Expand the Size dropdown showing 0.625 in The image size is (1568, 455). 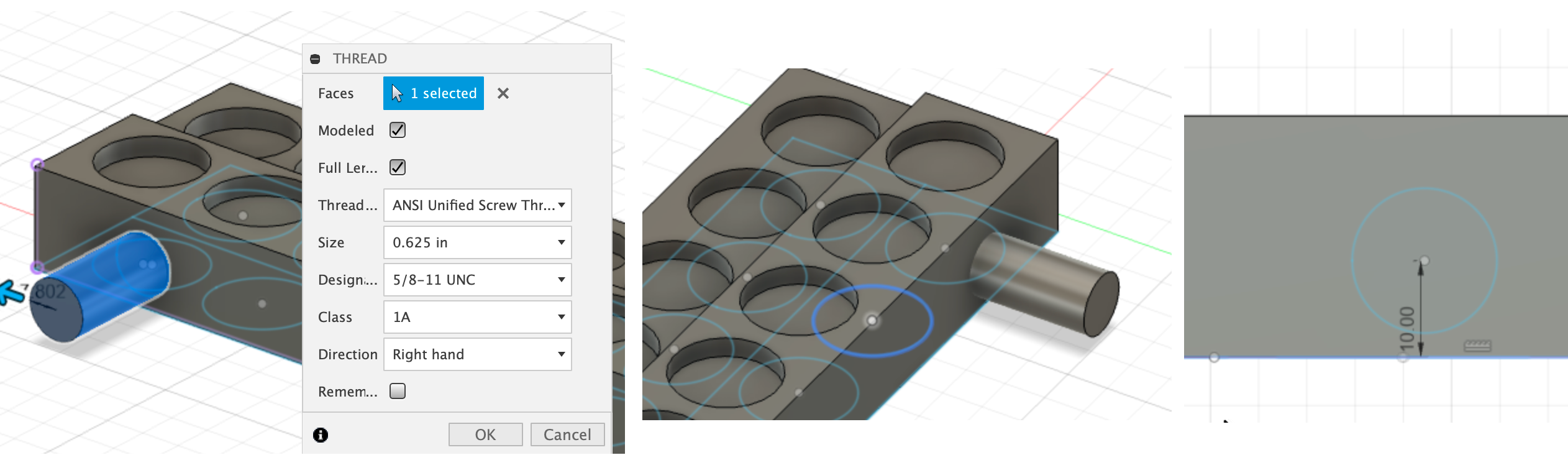coord(477,242)
